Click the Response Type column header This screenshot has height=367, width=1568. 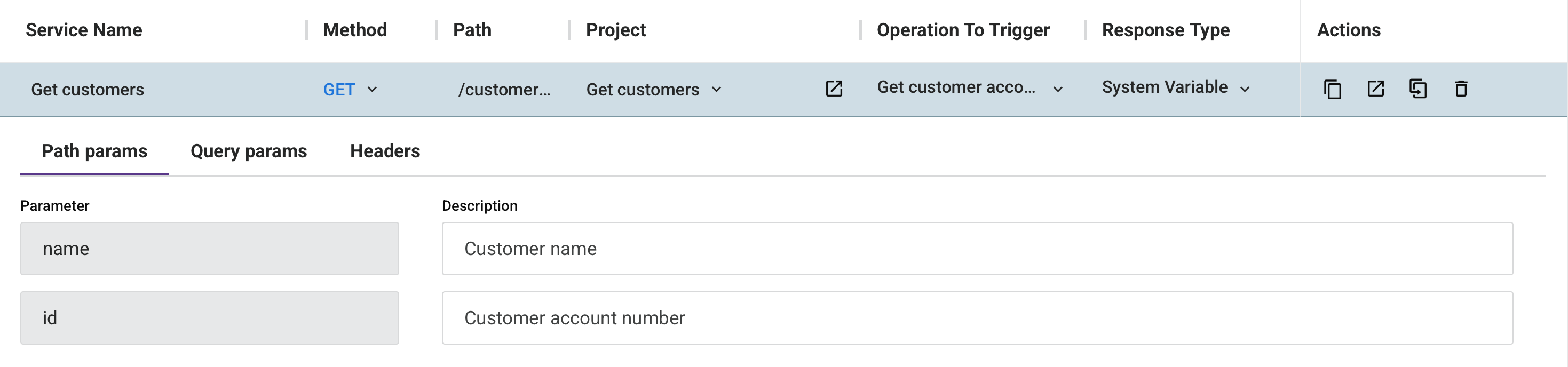coord(1166,30)
